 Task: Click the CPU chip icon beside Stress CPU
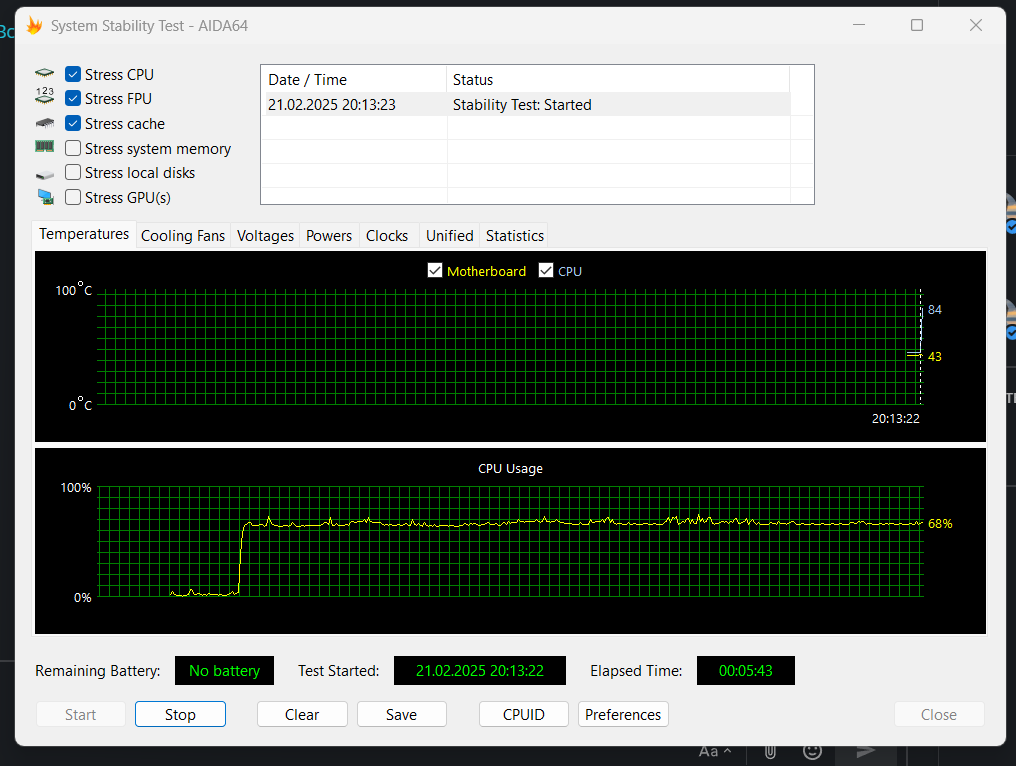click(44, 73)
